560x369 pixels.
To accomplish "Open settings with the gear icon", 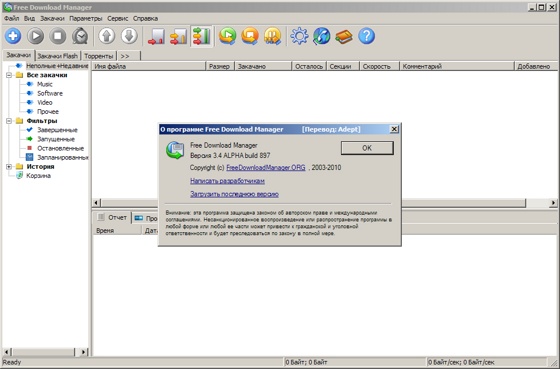I will pos(299,36).
